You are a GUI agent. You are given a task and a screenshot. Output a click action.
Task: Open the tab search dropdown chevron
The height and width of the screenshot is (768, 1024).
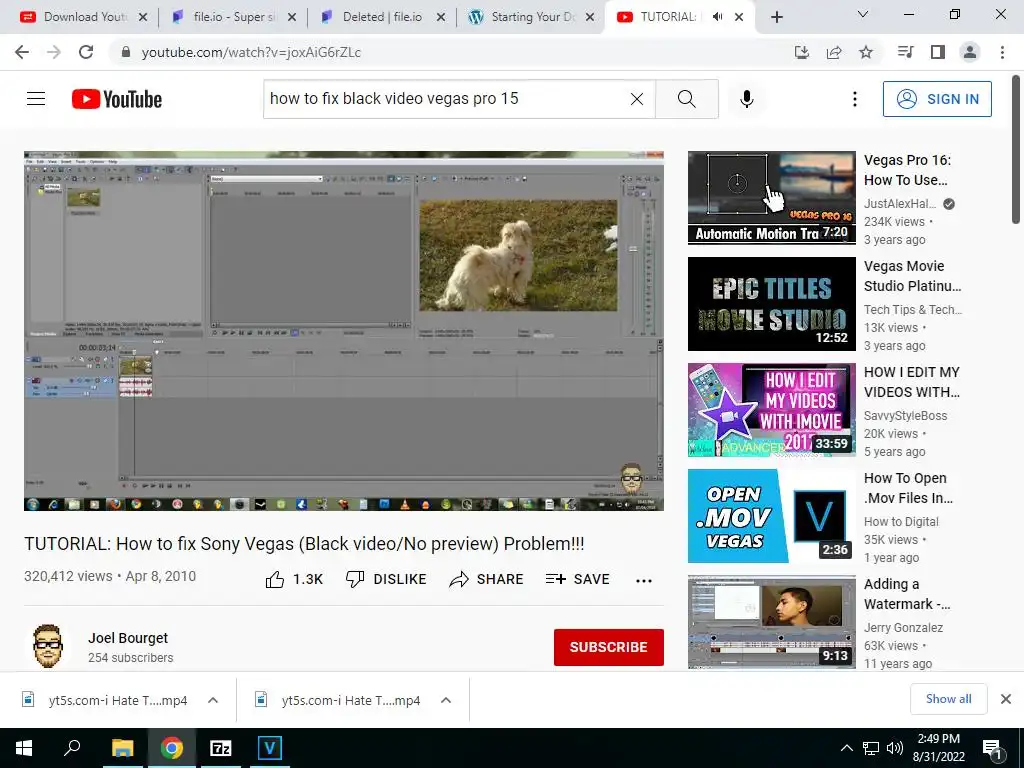863,14
